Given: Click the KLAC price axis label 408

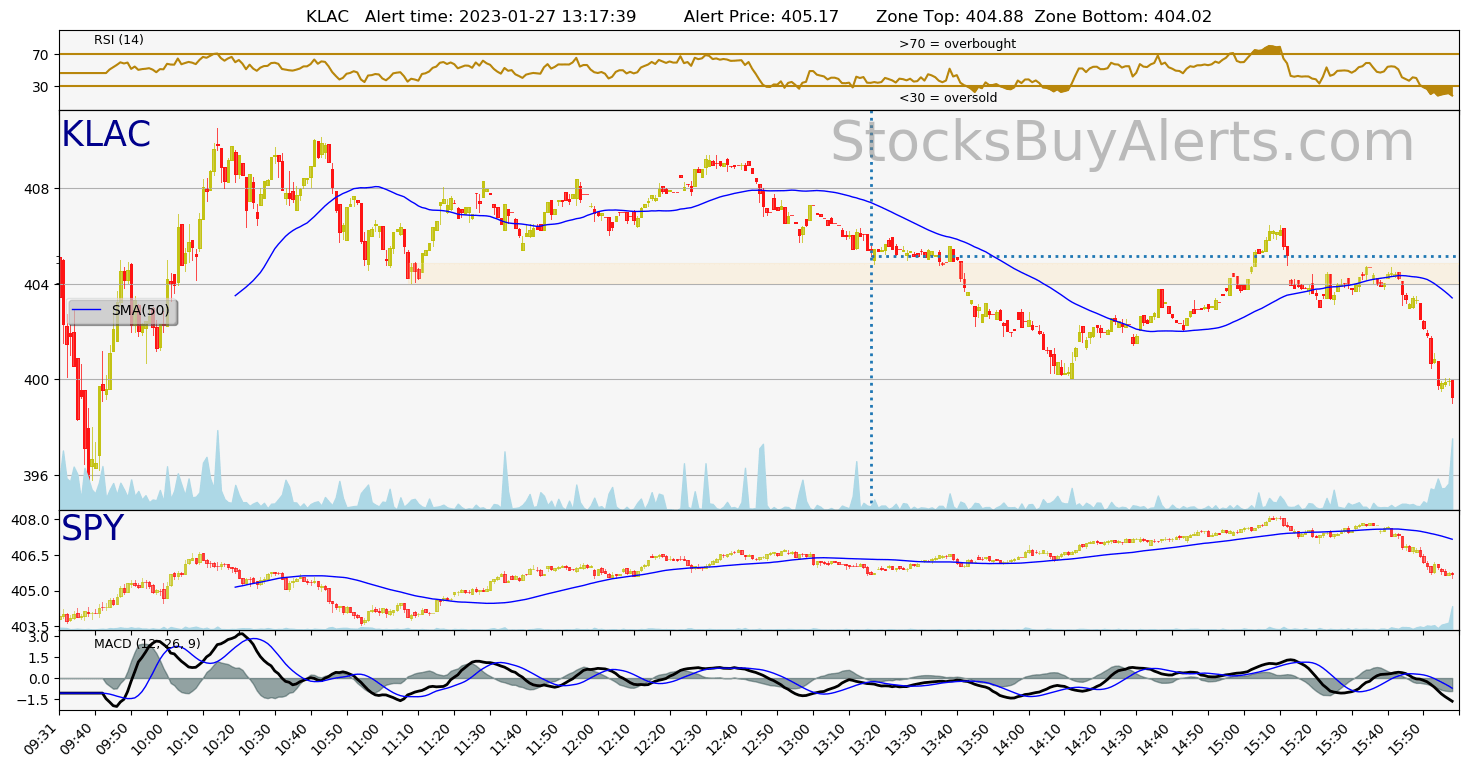Looking at the screenshot, I should tap(37, 189).
